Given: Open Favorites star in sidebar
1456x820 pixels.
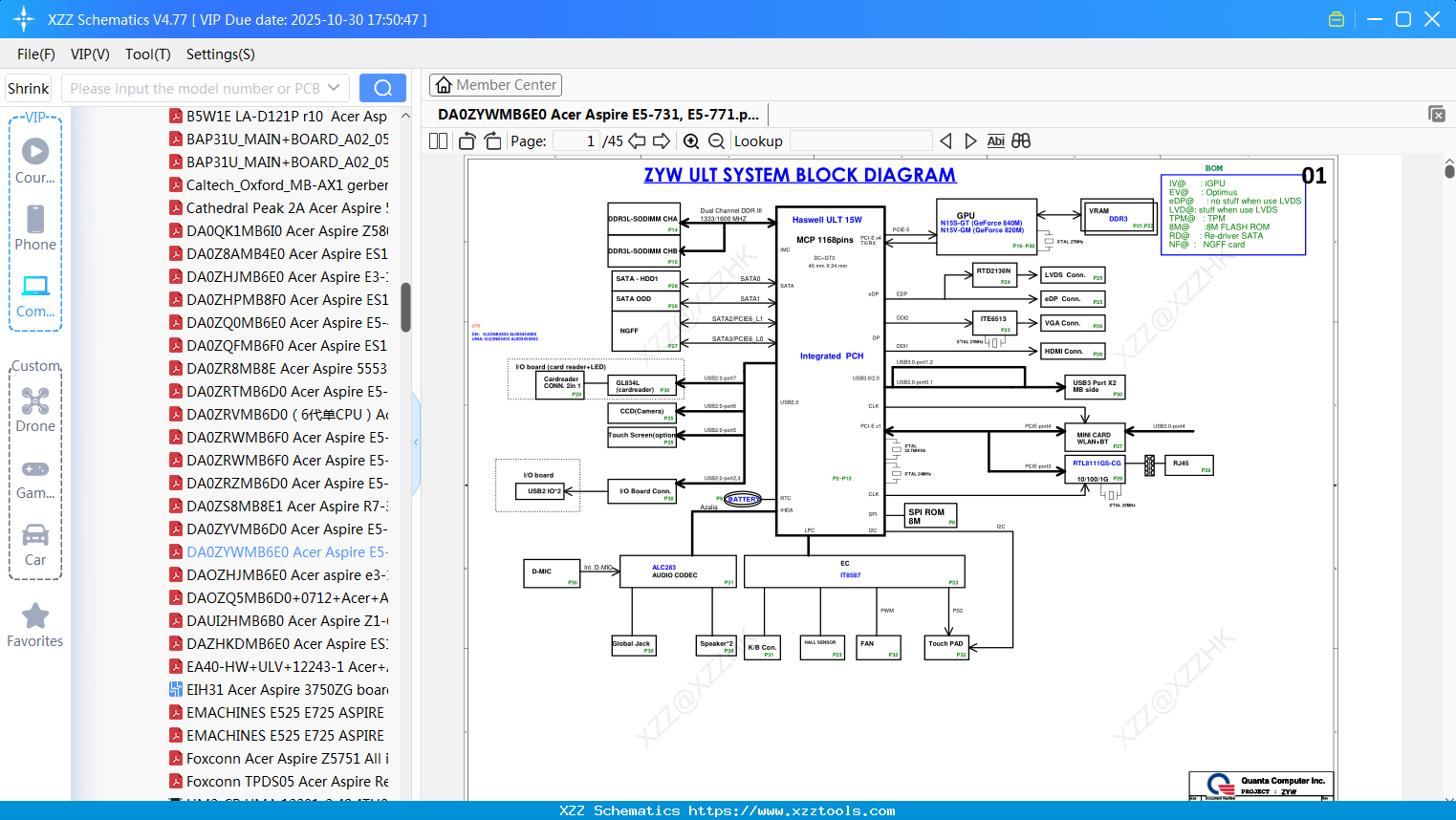Looking at the screenshot, I should point(35,626).
